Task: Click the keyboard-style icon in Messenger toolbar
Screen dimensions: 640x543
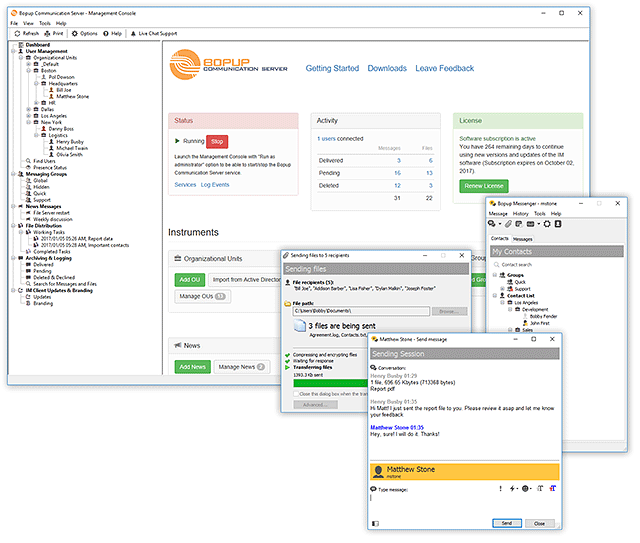Action: pos(531,224)
